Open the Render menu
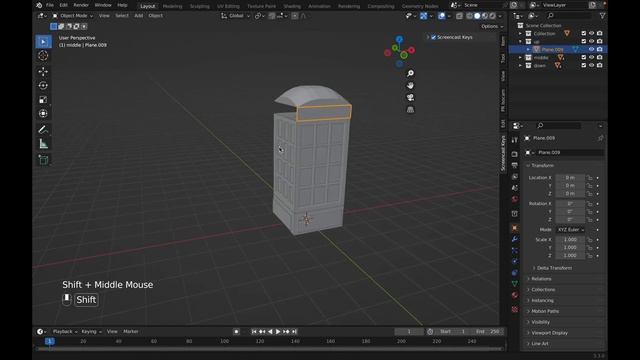 click(x=81, y=5)
